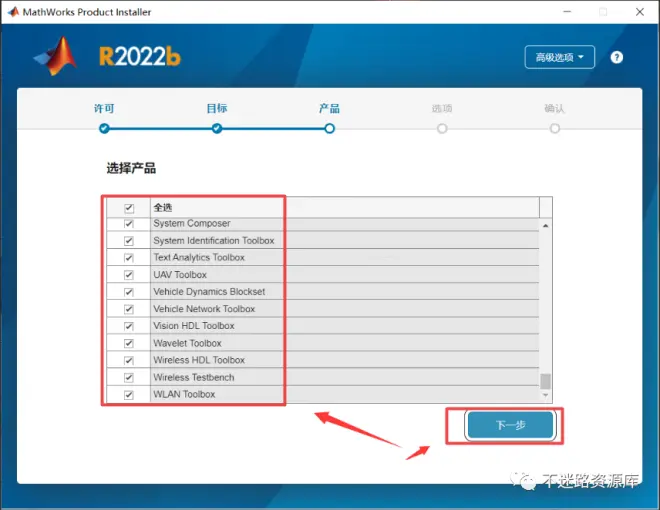The image size is (660, 510).
Task: Open the 高级选项 dropdown
Action: [x=559, y=57]
